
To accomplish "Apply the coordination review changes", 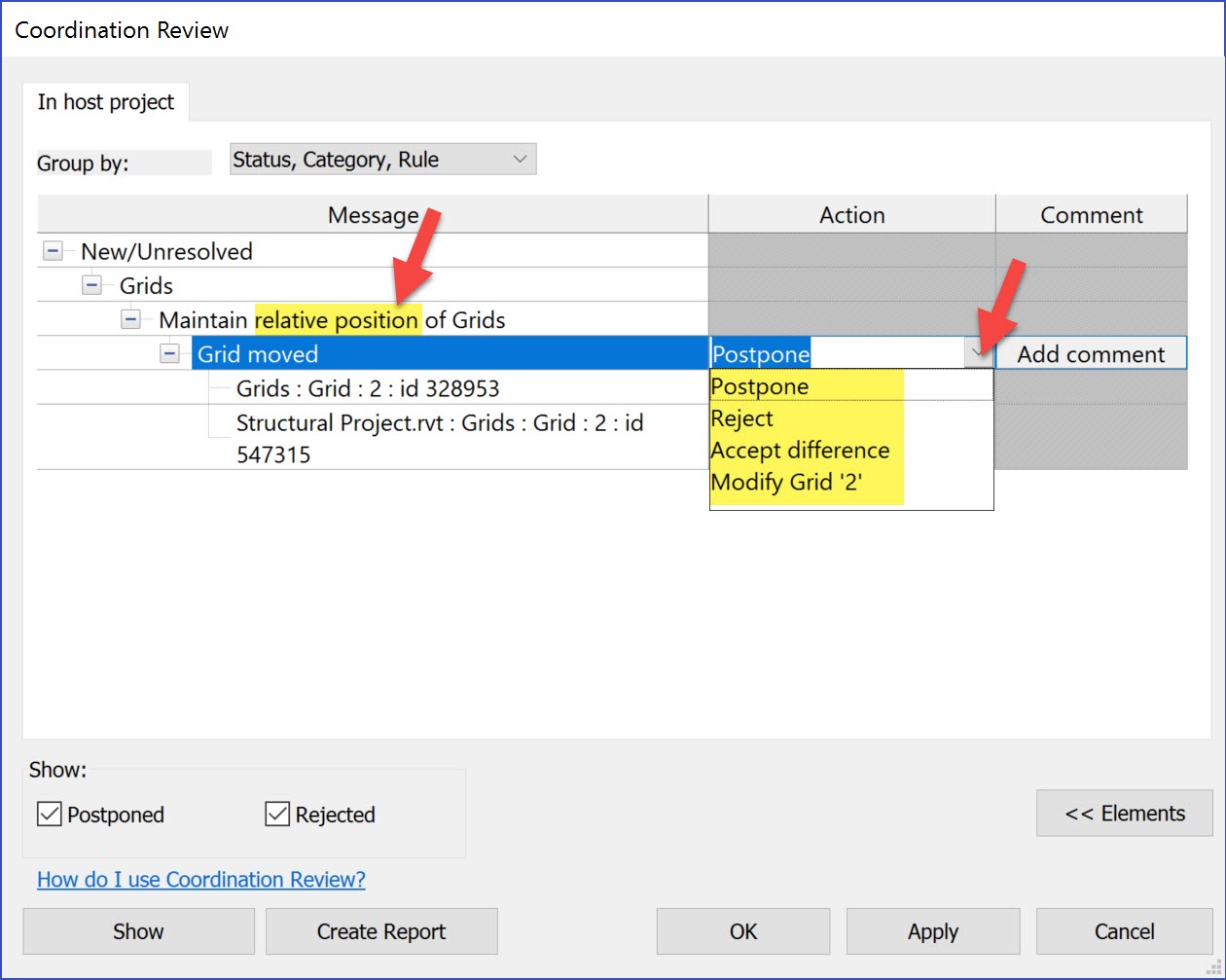I will point(932,930).
